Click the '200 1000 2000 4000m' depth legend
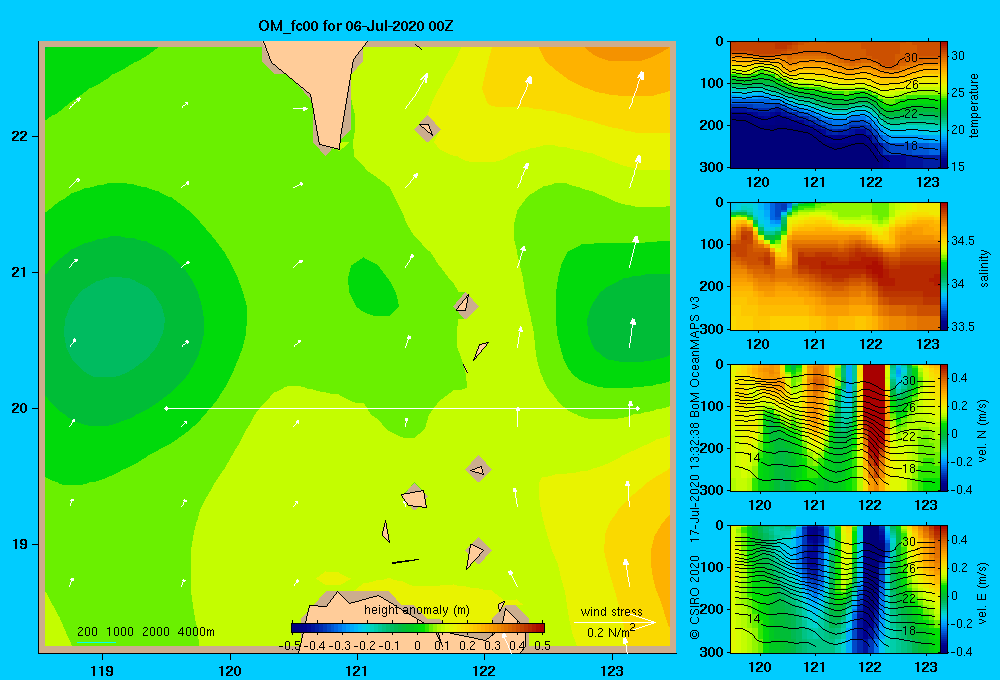 (x=145, y=632)
